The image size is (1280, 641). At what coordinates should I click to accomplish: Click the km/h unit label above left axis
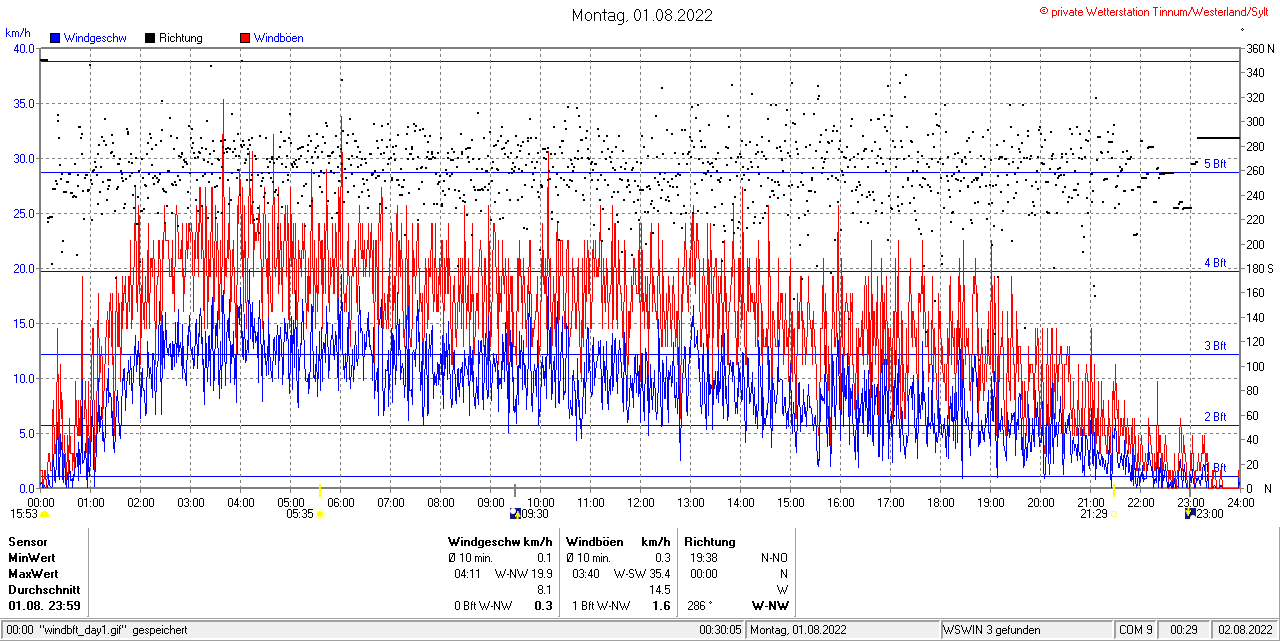pos(17,33)
